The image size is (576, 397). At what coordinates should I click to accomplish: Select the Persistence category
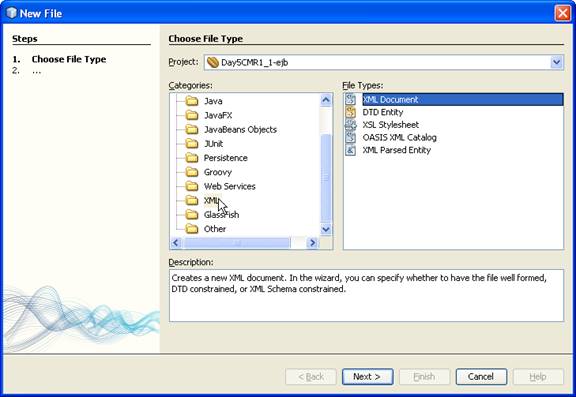coord(226,158)
